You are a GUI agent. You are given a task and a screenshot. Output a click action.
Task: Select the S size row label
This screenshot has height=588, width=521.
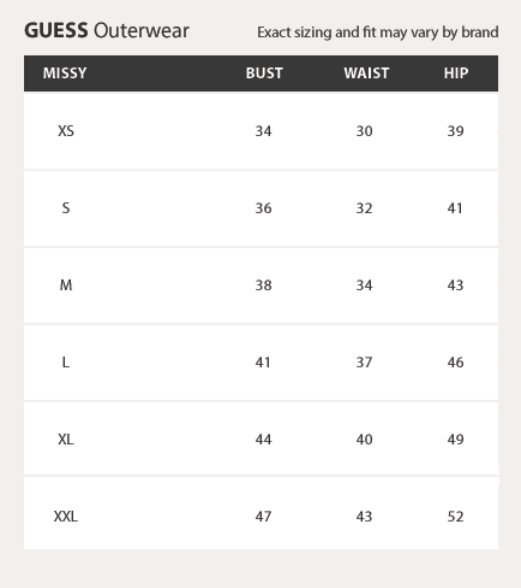click(66, 208)
